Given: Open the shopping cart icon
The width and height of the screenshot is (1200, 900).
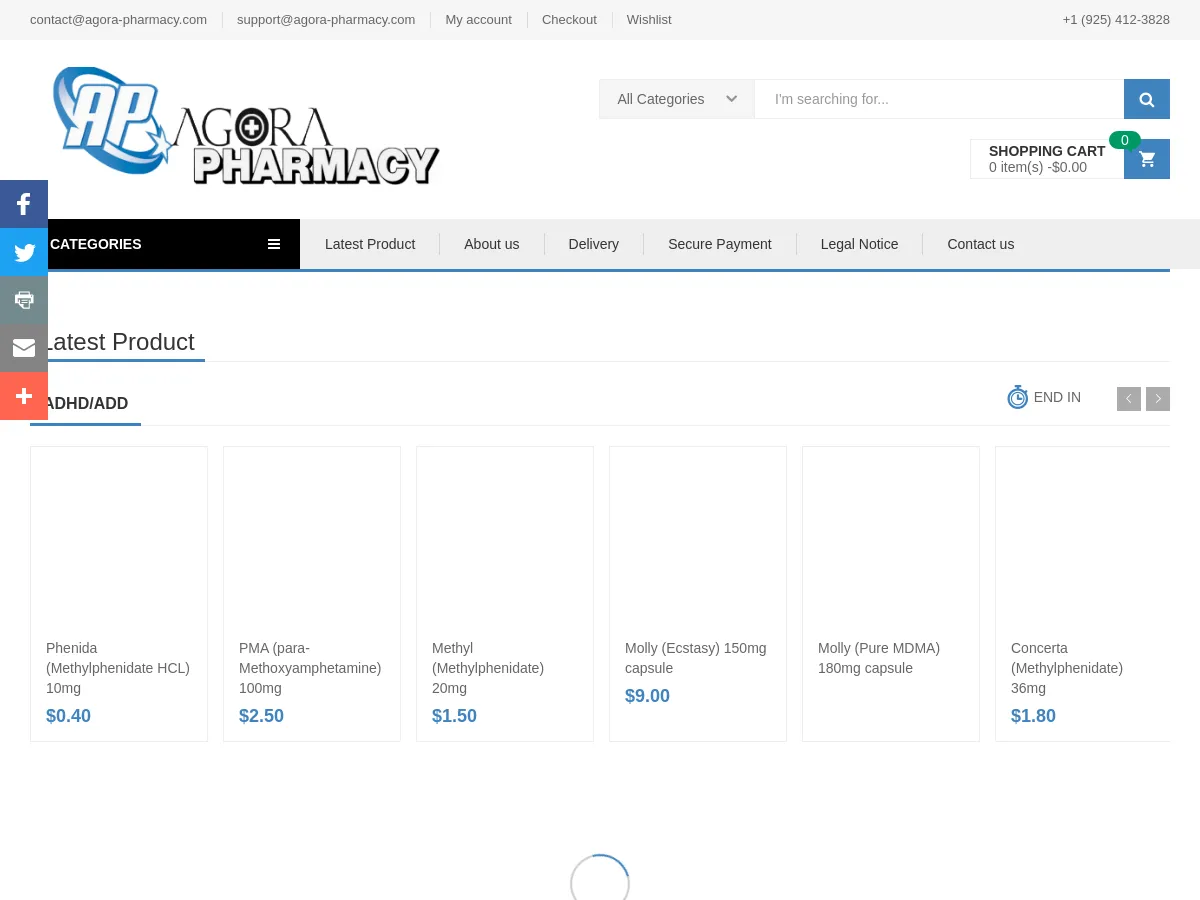Looking at the screenshot, I should pyautogui.click(x=1146, y=159).
